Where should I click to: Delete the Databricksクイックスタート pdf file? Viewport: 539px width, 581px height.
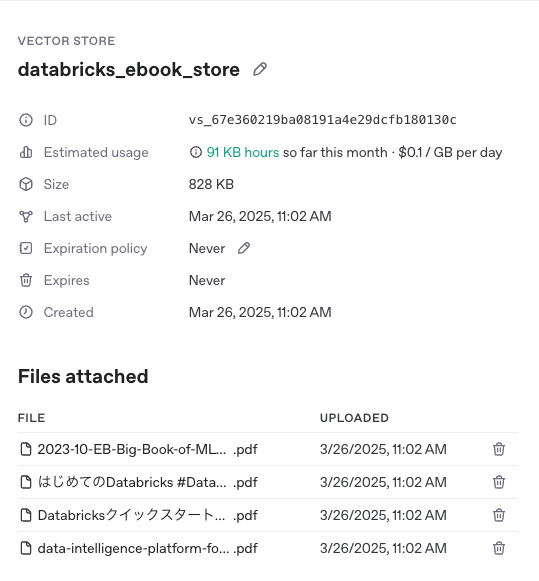point(499,515)
